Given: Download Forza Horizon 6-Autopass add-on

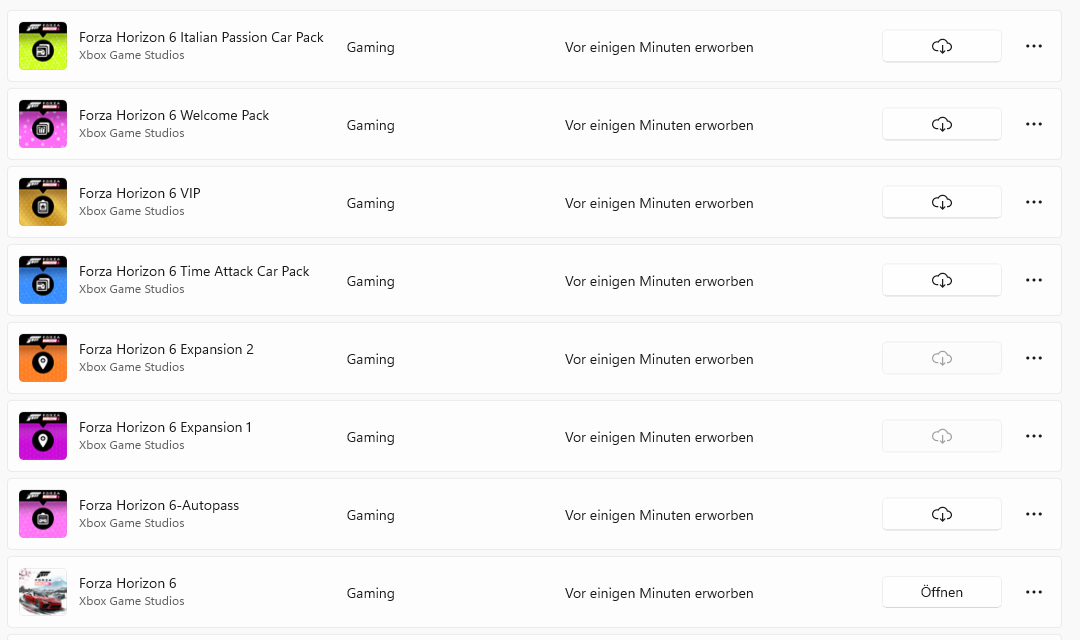Looking at the screenshot, I should pos(941,514).
